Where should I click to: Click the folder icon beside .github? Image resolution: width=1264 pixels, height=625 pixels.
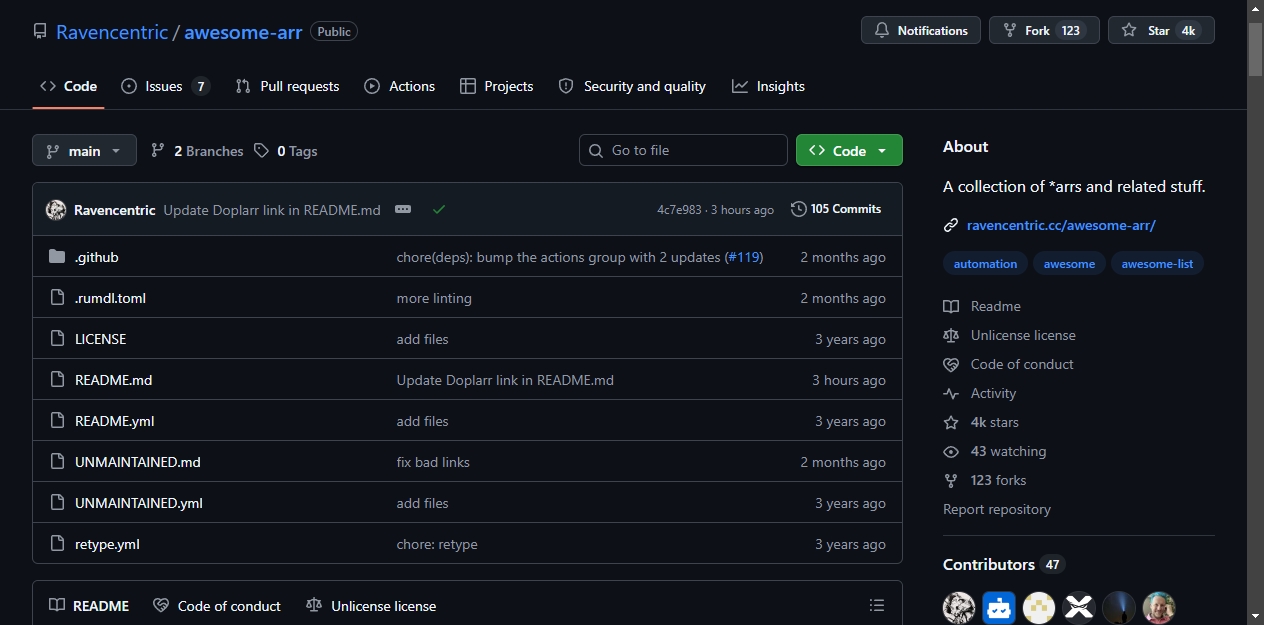coord(57,257)
